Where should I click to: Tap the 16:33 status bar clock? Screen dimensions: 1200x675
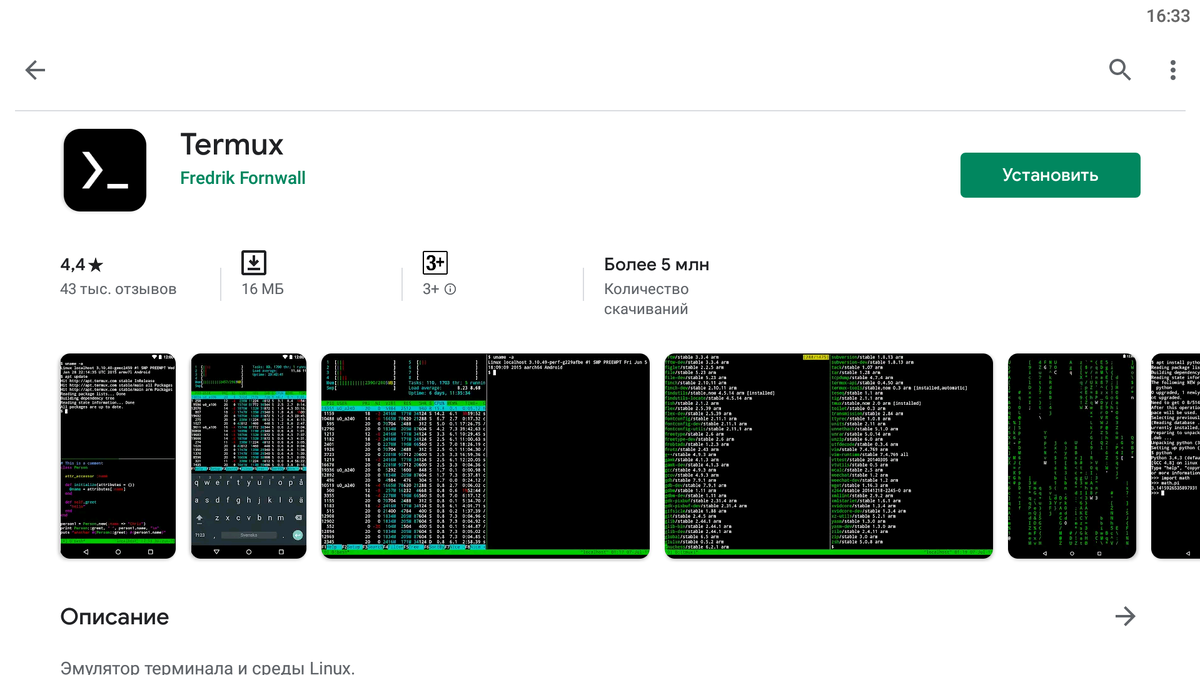pyautogui.click(x=1168, y=16)
